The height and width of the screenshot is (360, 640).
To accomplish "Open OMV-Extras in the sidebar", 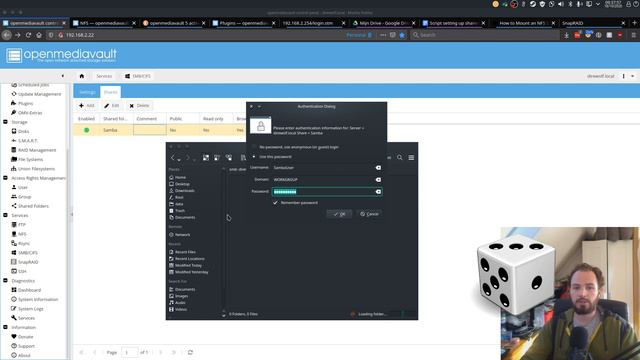I will pos(30,113).
